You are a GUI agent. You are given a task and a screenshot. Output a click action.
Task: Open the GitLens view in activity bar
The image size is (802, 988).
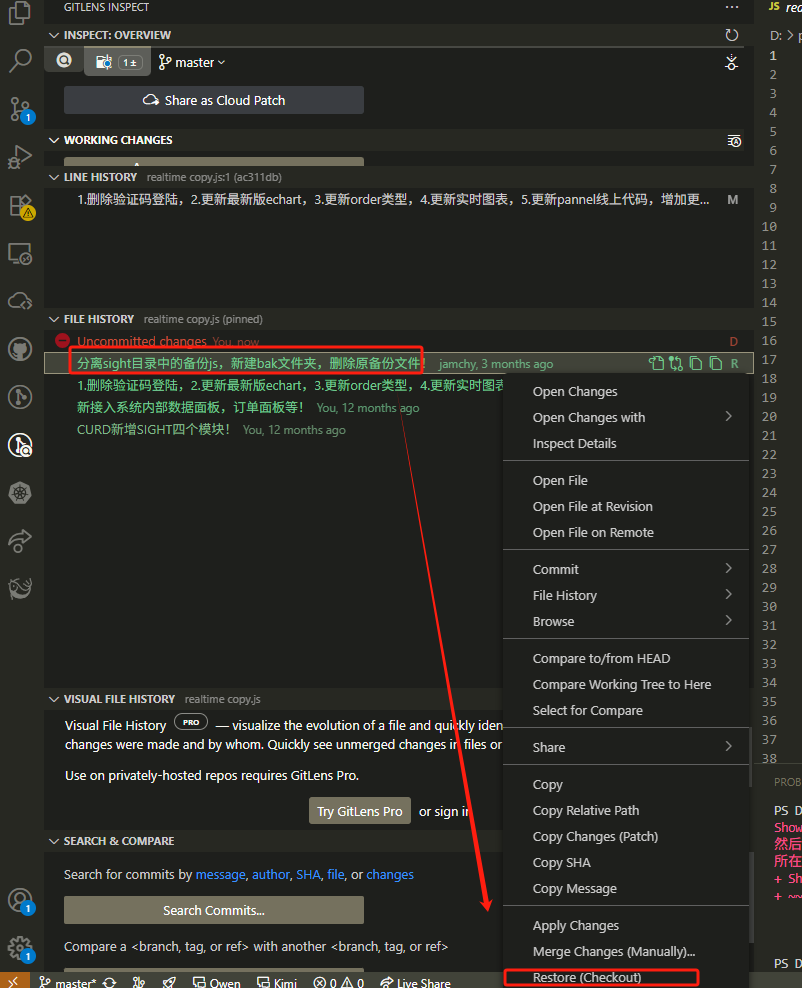[x=20, y=397]
